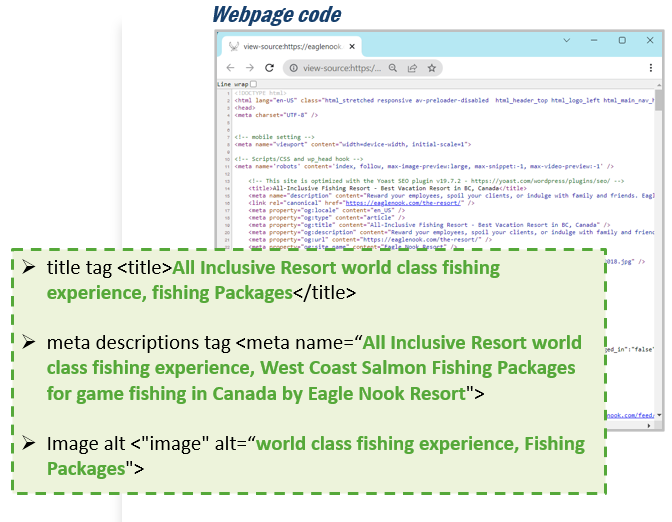The image size is (672, 522).
Task: Open the tab search chevron
Action: 567,40
